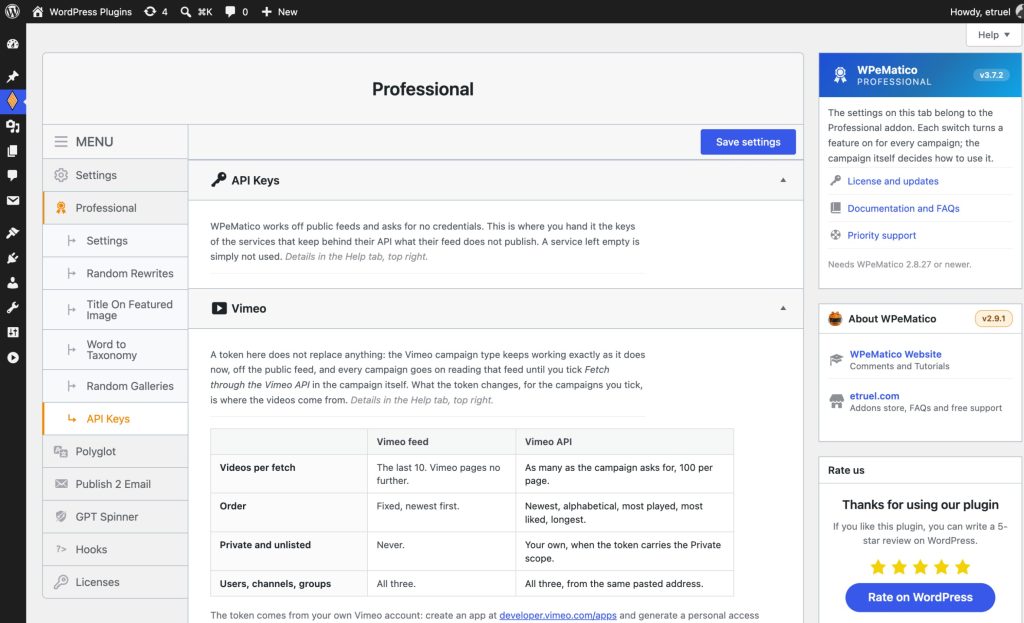This screenshot has width=1024, height=623.
Task: Open the Professional Settings sub-item
Action: 116,240
